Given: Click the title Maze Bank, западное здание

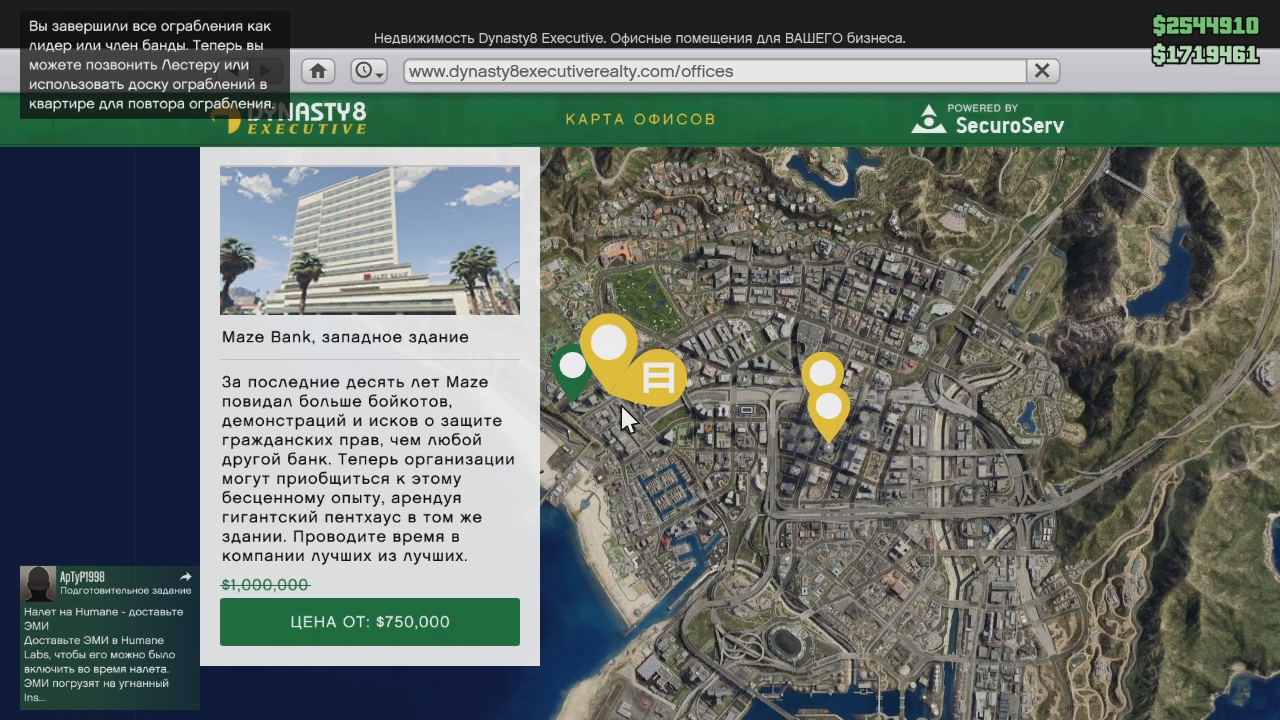Looking at the screenshot, I should click(x=345, y=337).
